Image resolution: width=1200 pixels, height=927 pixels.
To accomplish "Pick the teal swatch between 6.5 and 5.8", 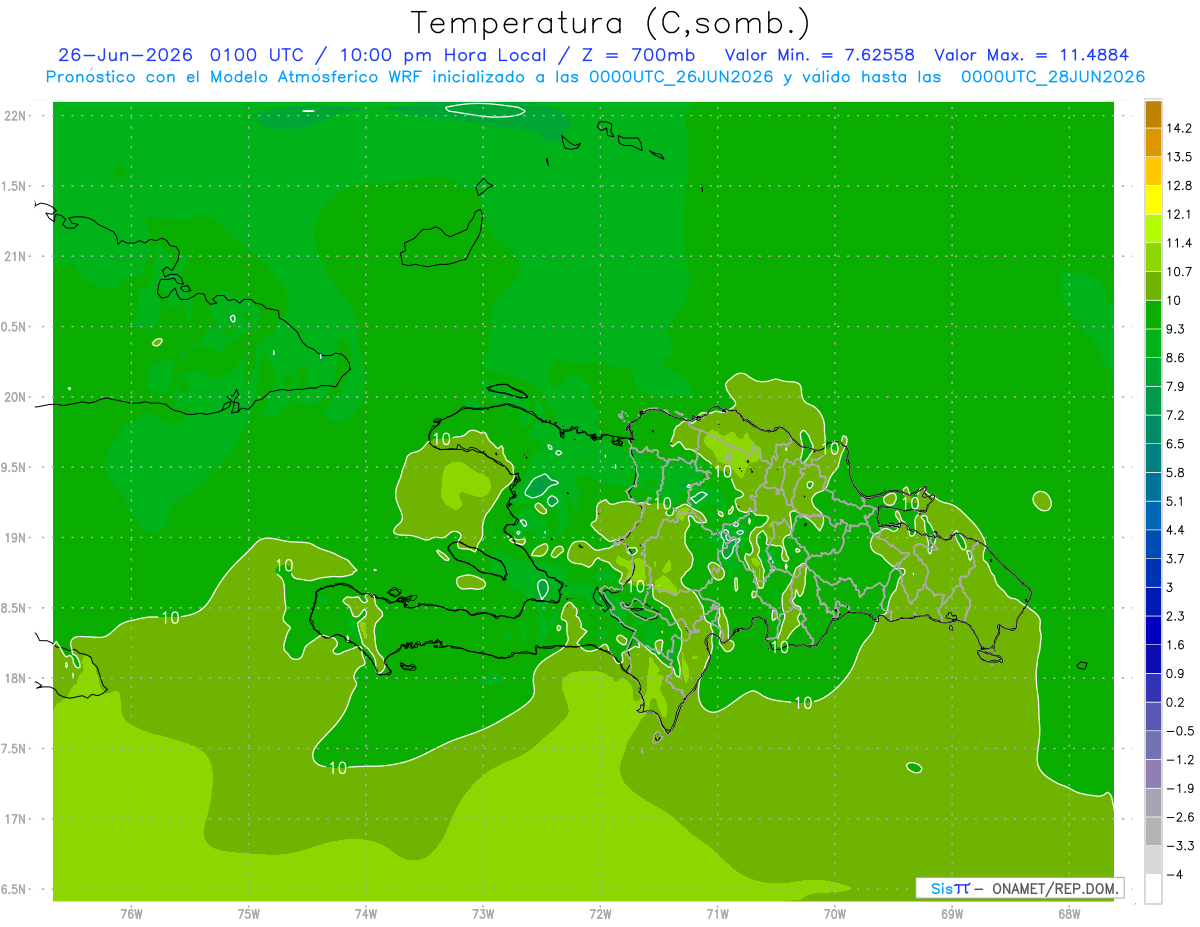I will pyautogui.click(x=1153, y=458).
